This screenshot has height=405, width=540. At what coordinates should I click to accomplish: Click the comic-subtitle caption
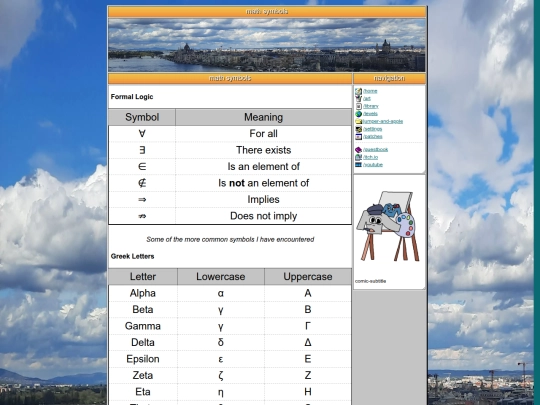371,281
